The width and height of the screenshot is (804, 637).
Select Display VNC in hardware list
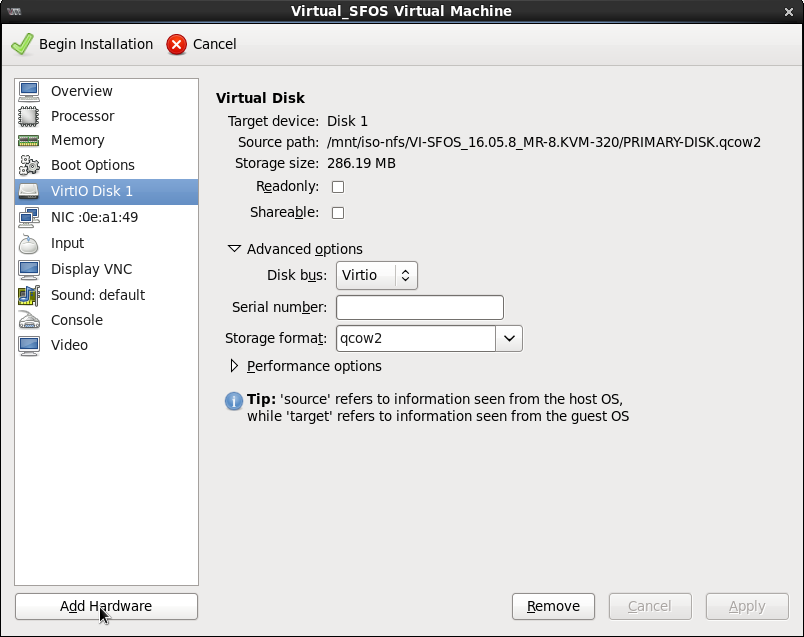coord(91,269)
